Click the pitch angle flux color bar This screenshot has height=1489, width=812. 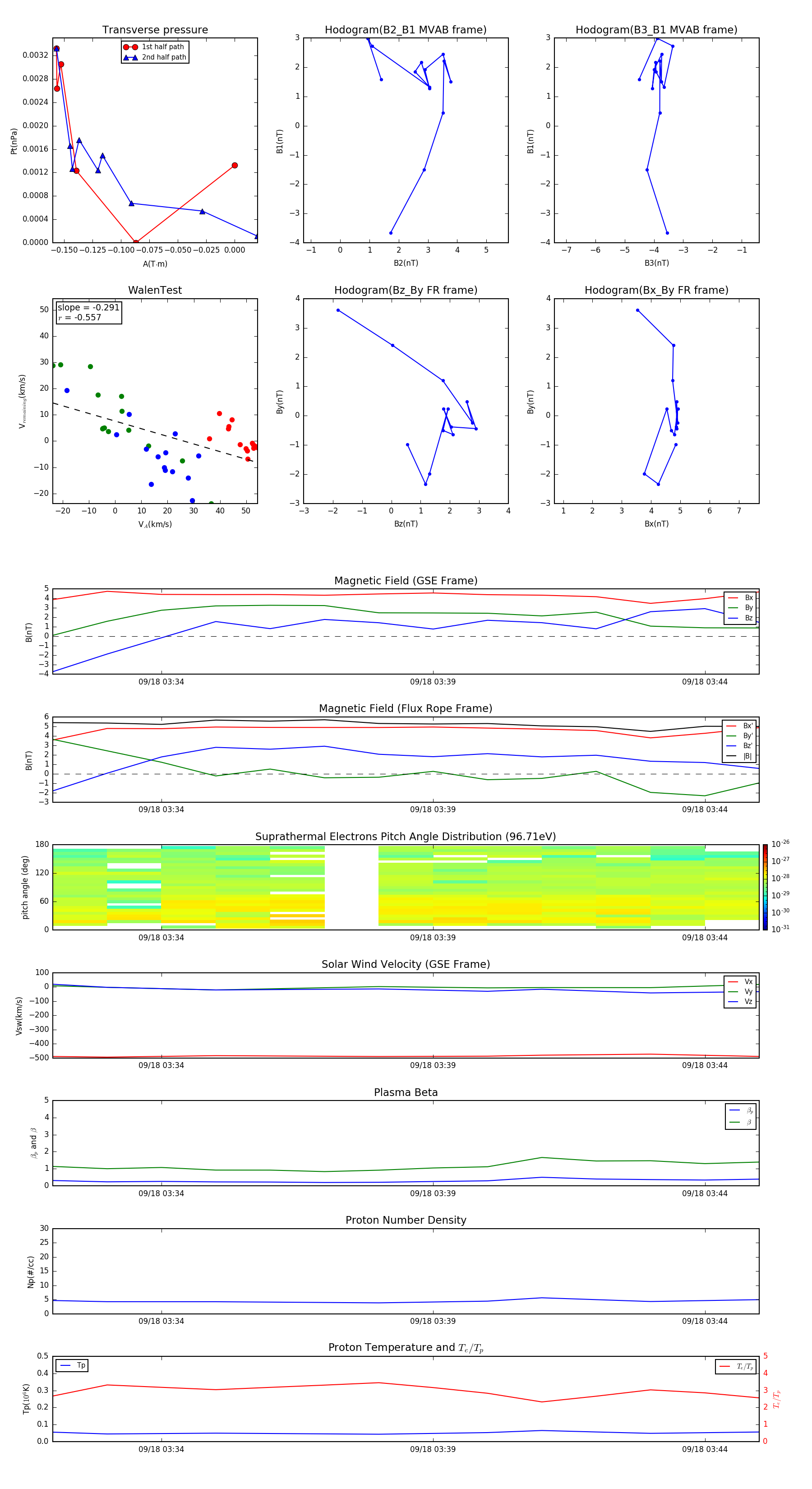pos(765,887)
